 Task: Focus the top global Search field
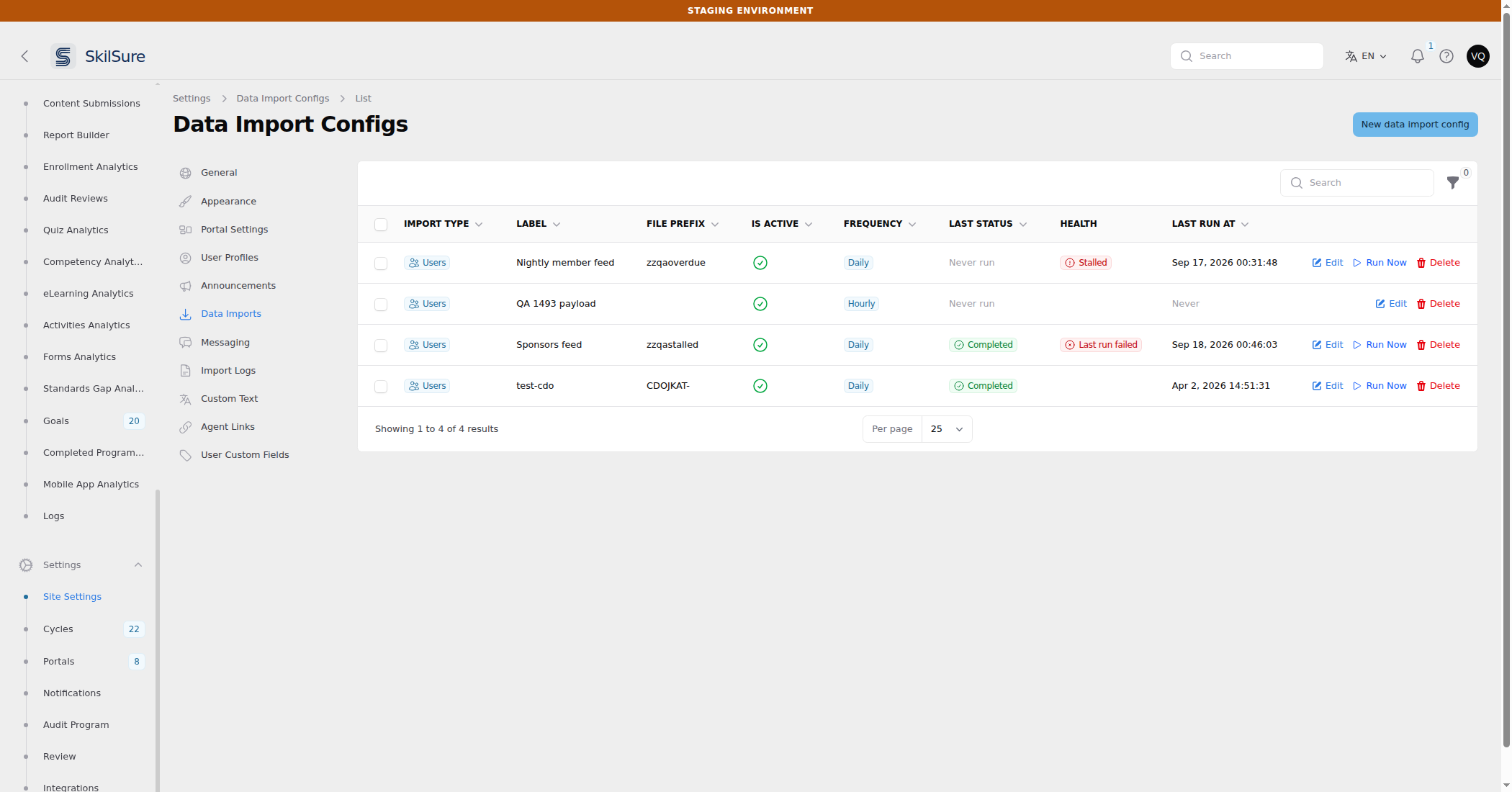(1246, 56)
